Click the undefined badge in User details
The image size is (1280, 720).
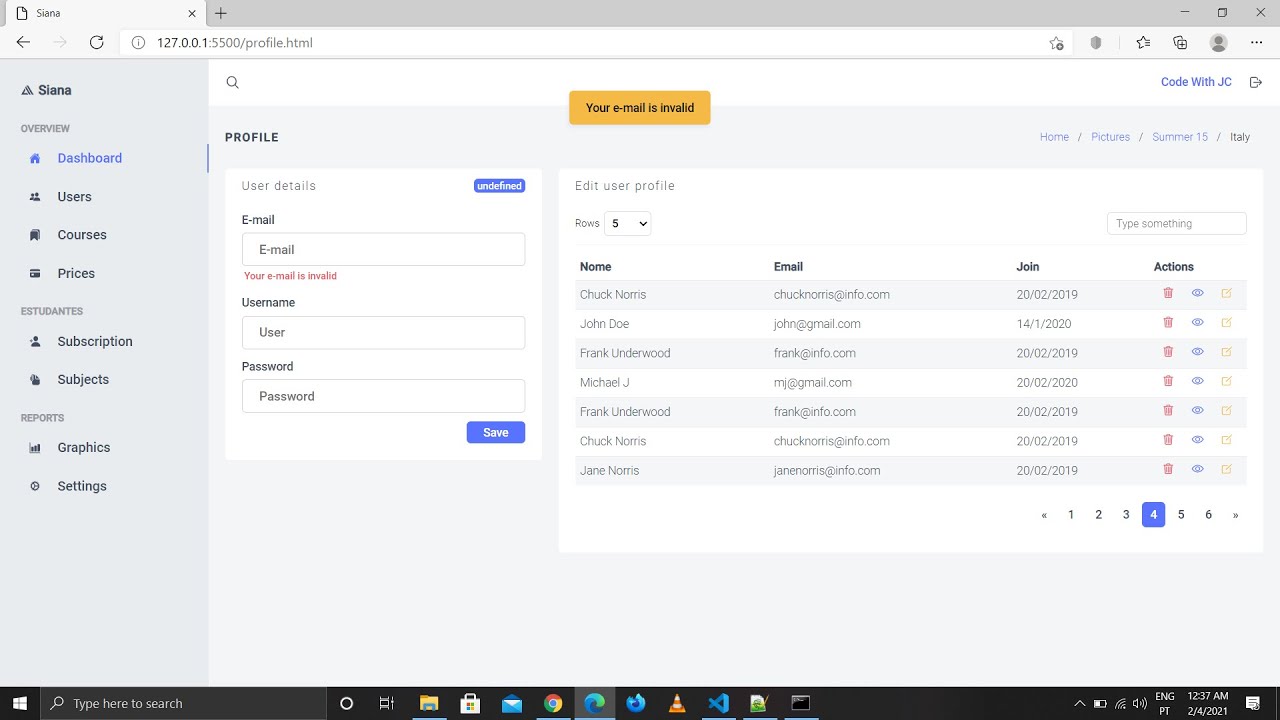[499, 186]
